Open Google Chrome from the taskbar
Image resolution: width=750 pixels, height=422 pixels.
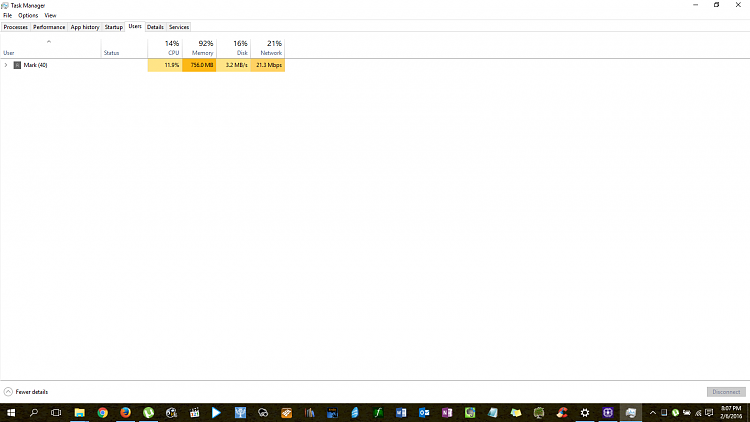(102, 412)
